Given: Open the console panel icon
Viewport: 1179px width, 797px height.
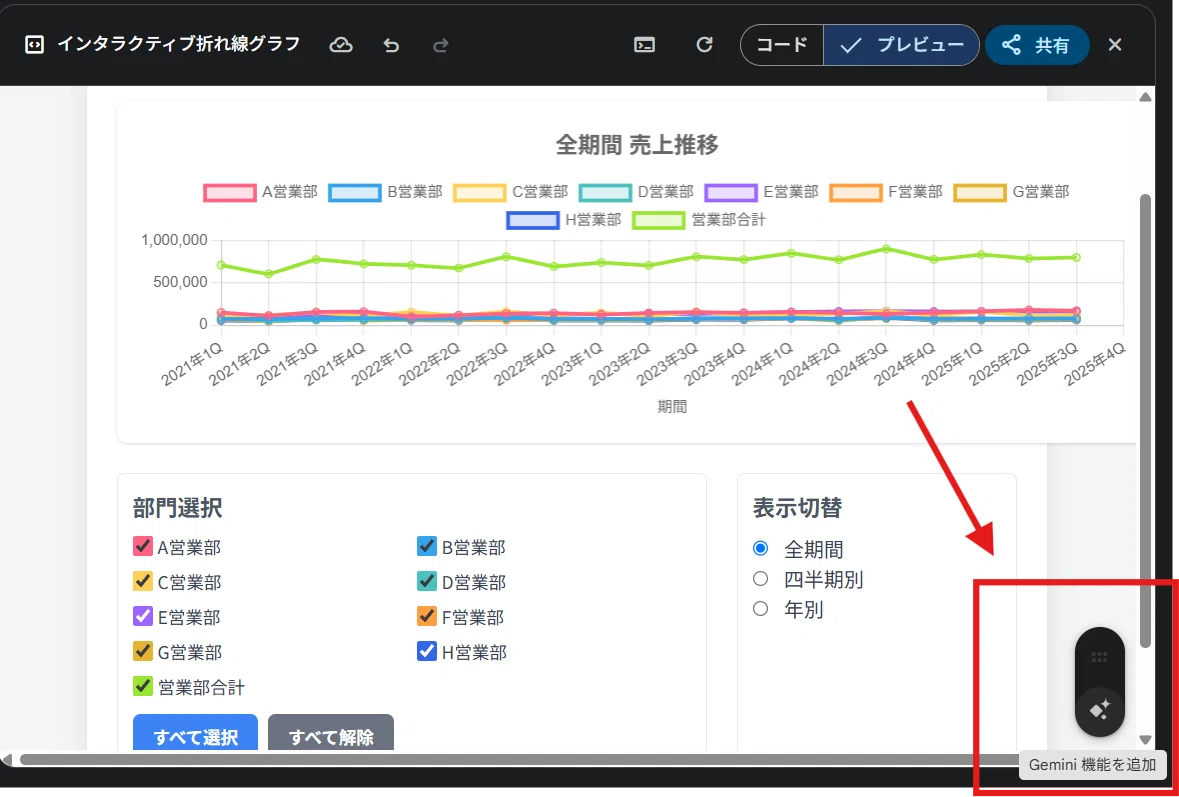Looking at the screenshot, I should (644, 45).
